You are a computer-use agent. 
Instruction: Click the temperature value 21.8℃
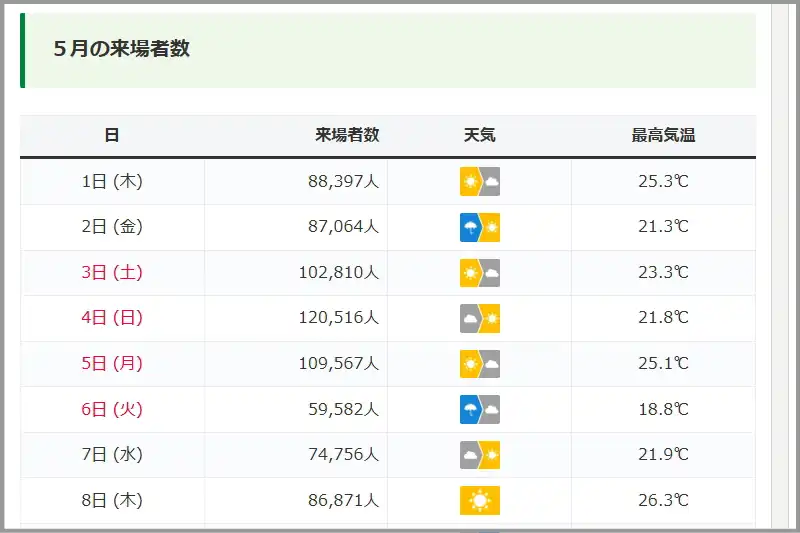point(663,318)
